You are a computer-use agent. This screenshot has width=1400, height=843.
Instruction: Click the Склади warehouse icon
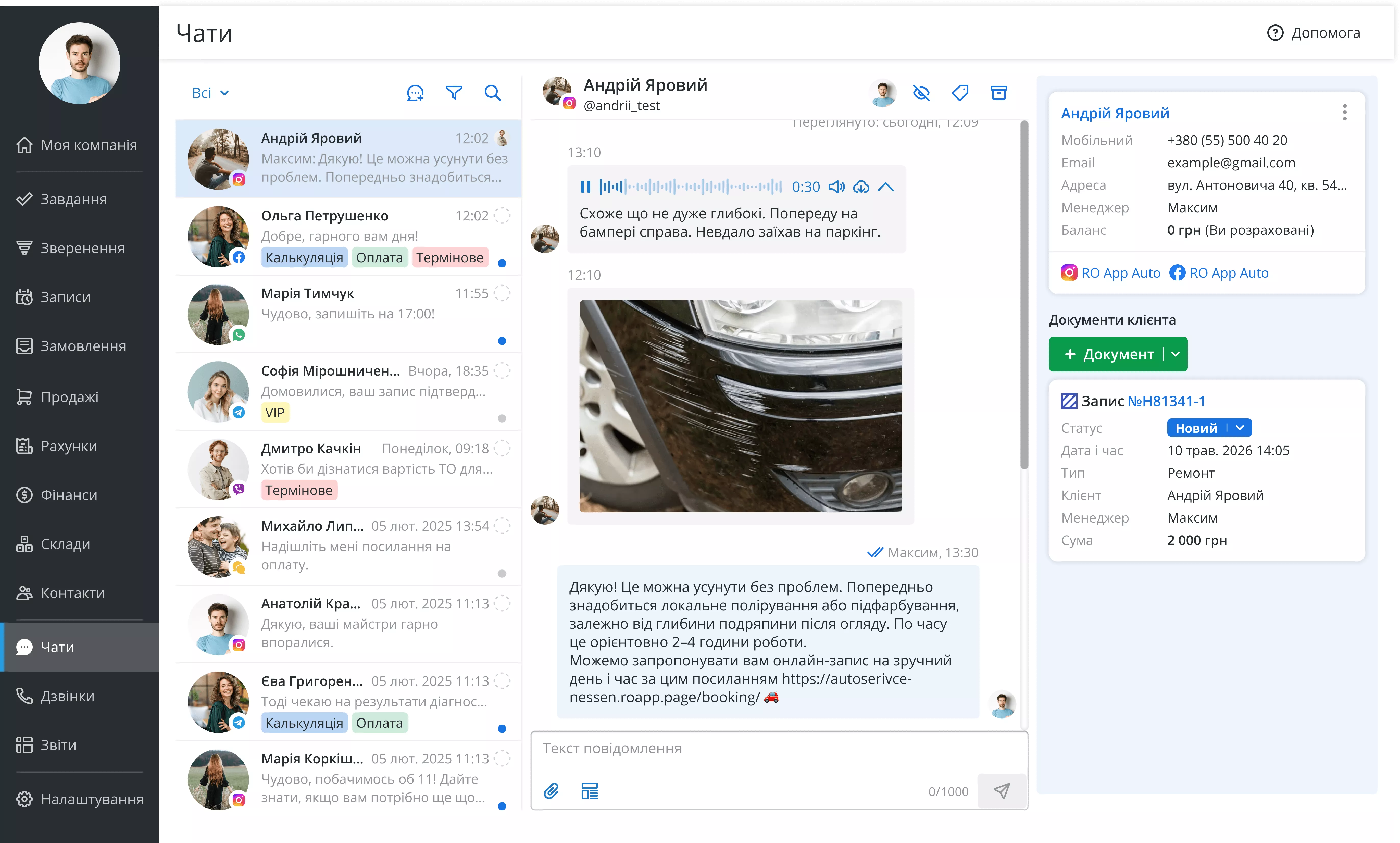pyautogui.click(x=24, y=544)
